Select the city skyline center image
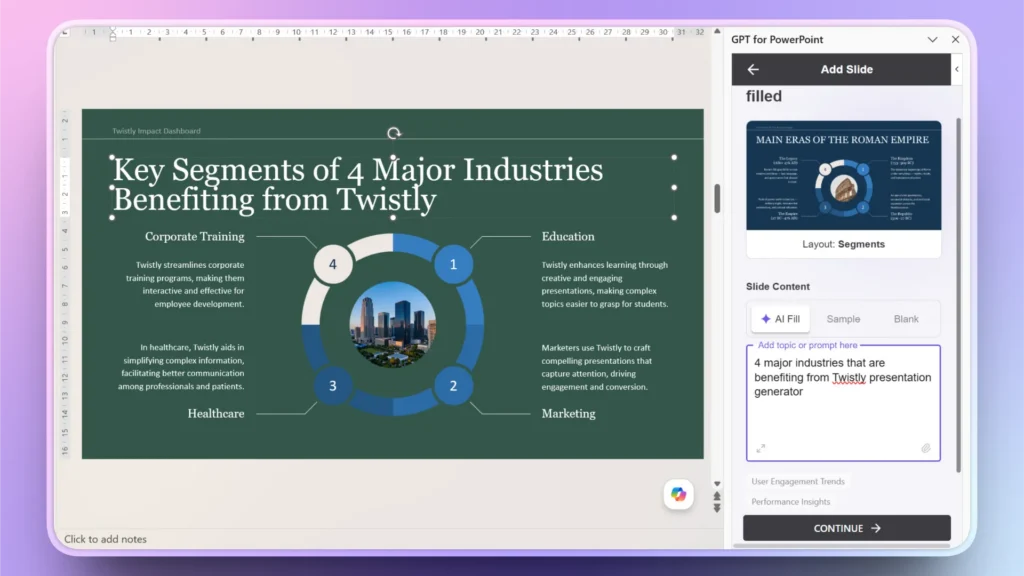The height and width of the screenshot is (576, 1024). click(x=392, y=325)
